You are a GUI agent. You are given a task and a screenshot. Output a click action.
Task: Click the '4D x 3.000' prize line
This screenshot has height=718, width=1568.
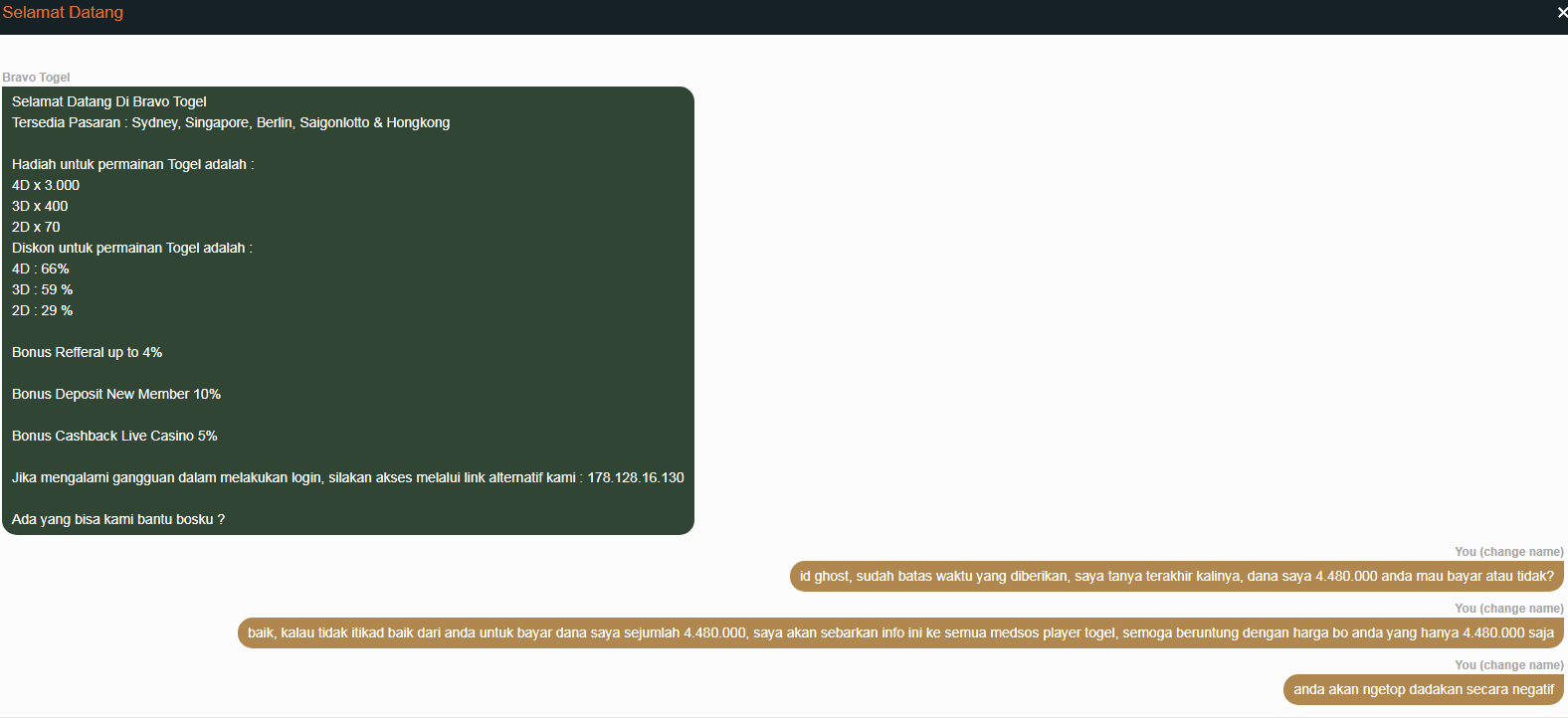(x=46, y=185)
